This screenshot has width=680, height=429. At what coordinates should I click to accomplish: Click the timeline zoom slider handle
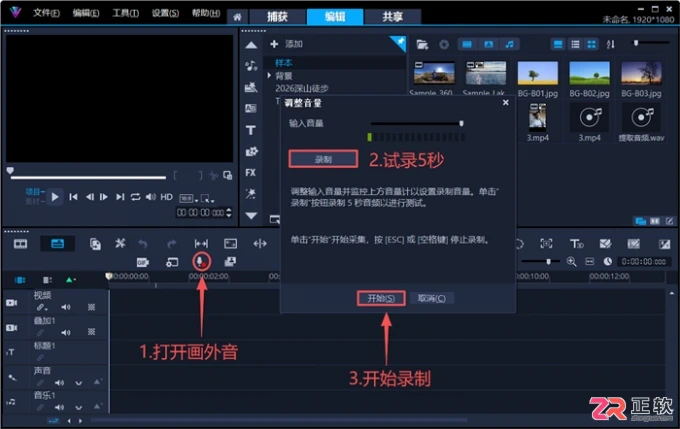coord(548,262)
